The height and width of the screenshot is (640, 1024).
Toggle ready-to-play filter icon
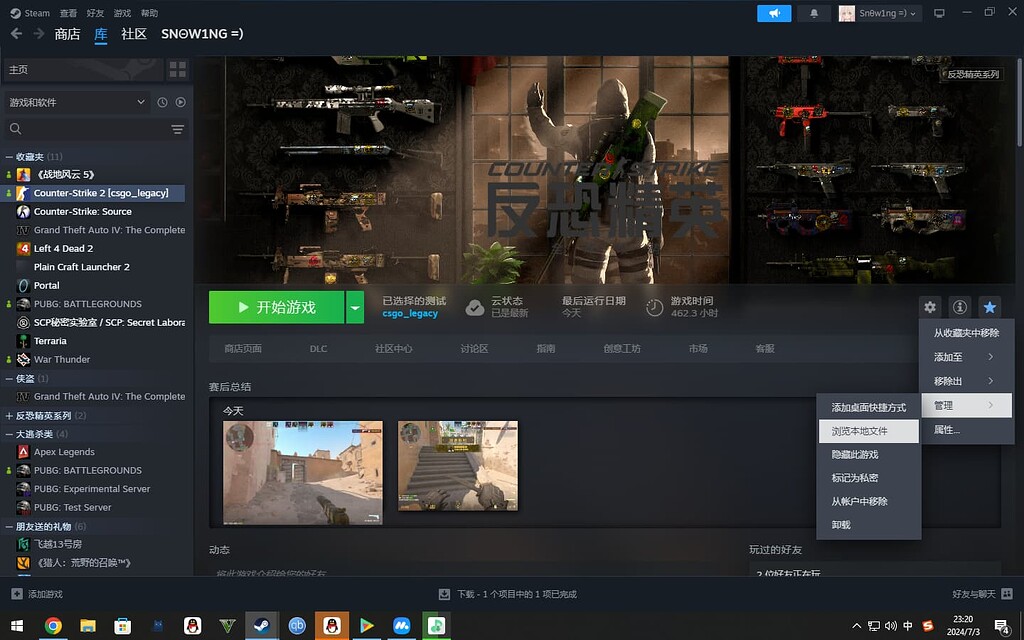pyautogui.click(x=180, y=103)
